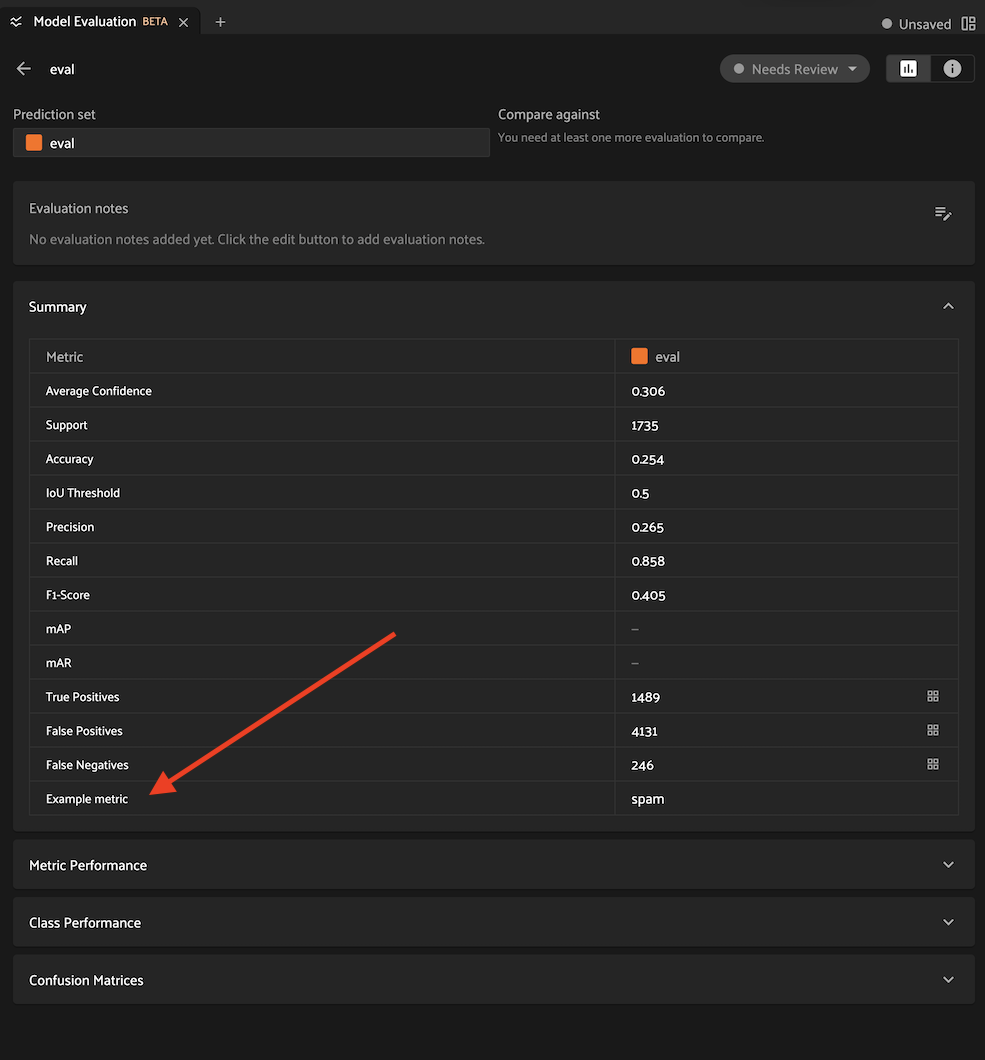Click the orange swatch in Prediction set
Image resolution: width=985 pixels, height=1060 pixels.
click(x=34, y=143)
